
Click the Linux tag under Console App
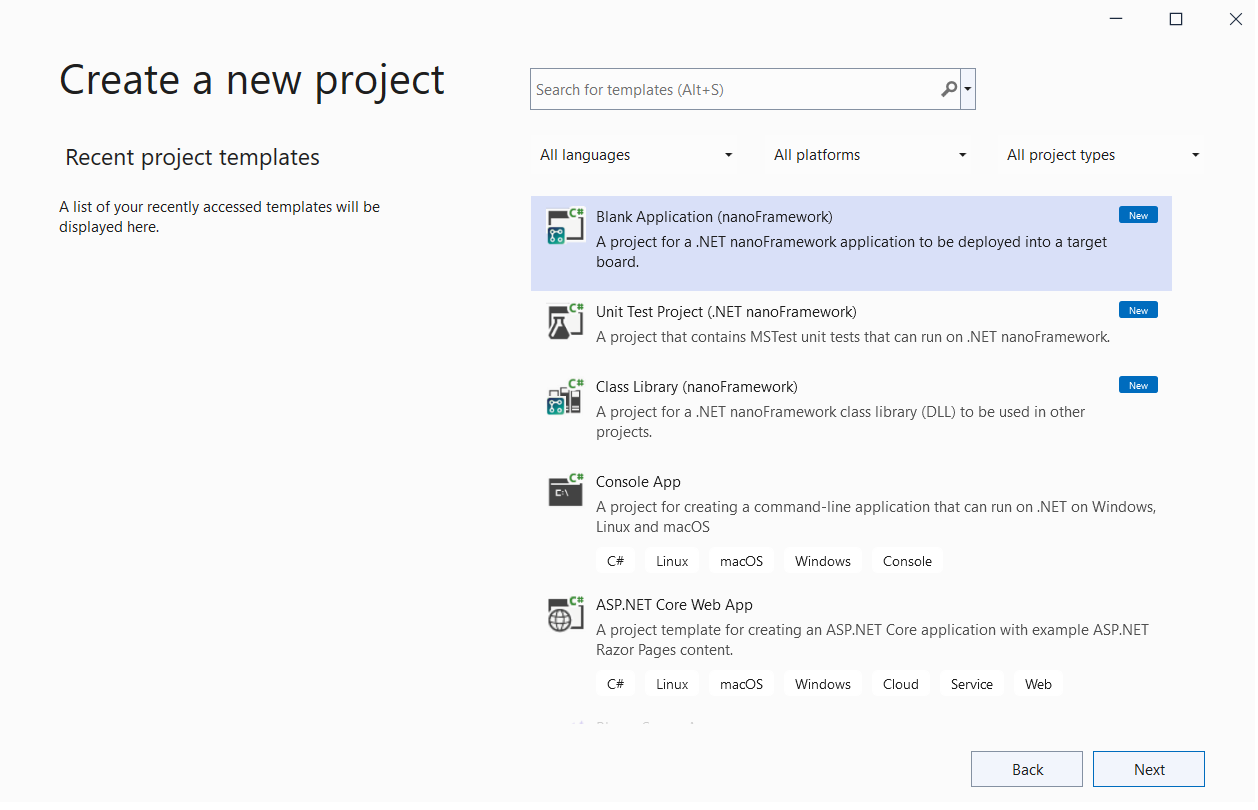point(672,562)
